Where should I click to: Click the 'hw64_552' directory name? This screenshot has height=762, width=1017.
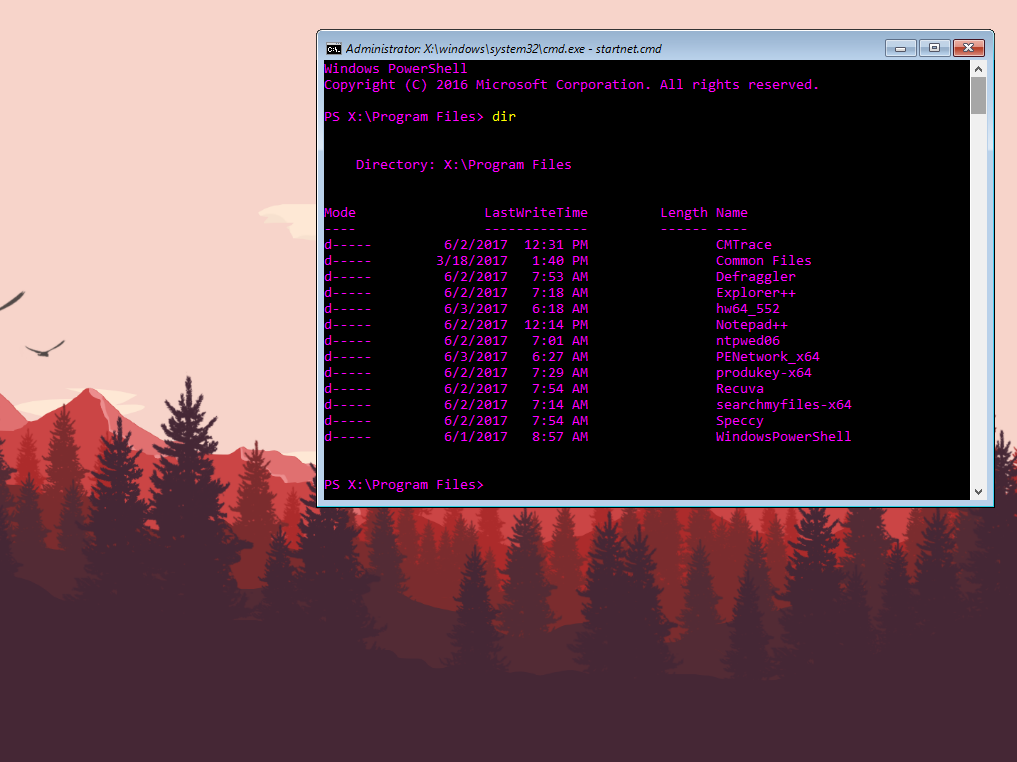[x=748, y=309]
